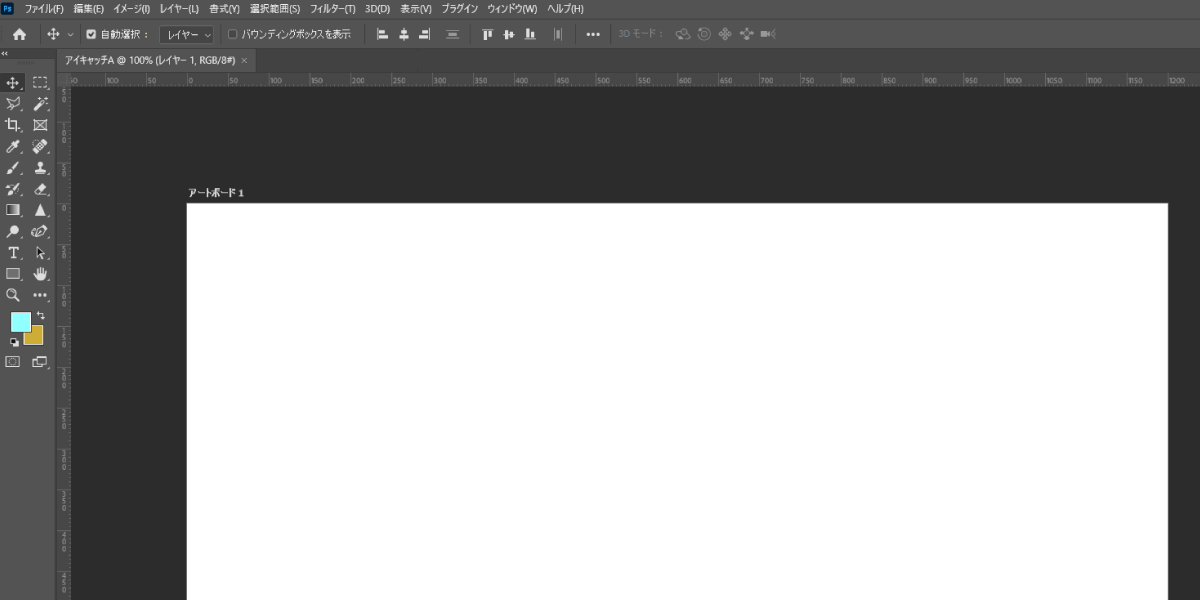
Task: Distribute horizontally icon in options bar
Action: pyautogui.click(x=558, y=34)
